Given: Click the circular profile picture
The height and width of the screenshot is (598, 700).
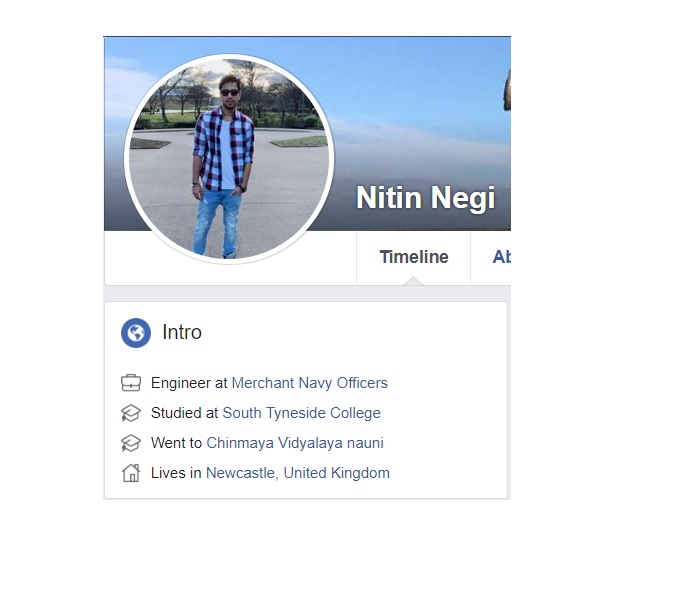Looking at the screenshot, I should coord(229,159).
